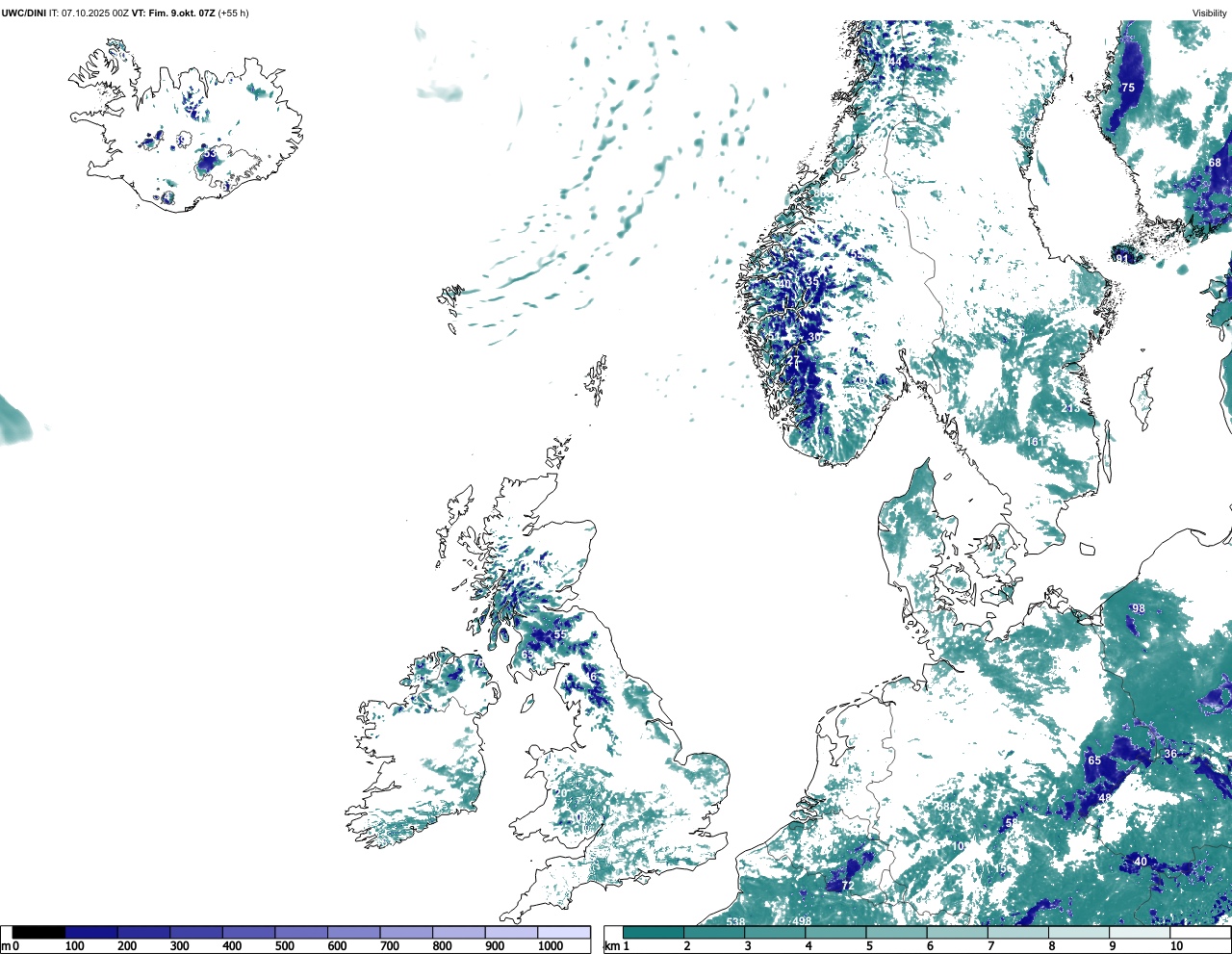
Task: Click the '35' value over western Norway
Action: click(x=811, y=281)
